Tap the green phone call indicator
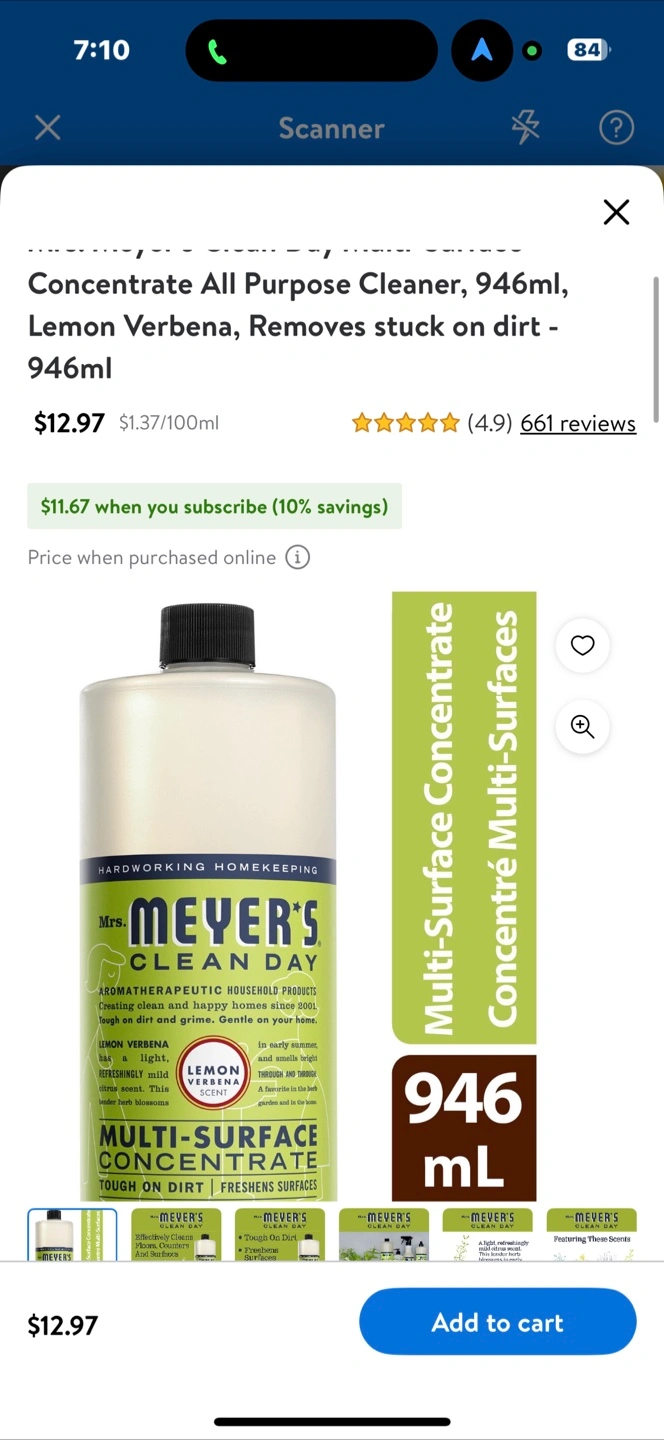664x1440 pixels. click(x=217, y=51)
